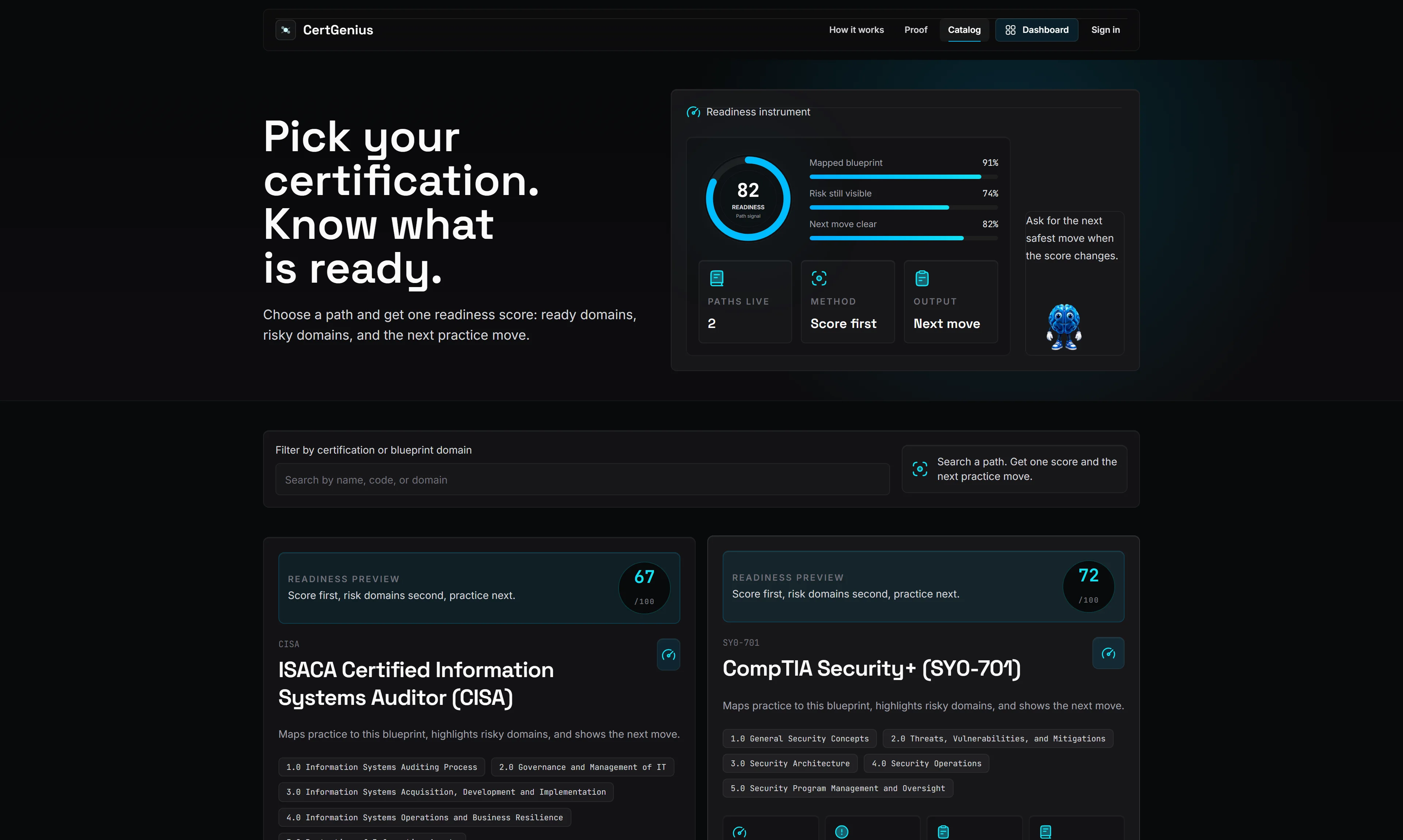Select '2.0 Threats, Vulnerabilities, and Mitigations' tag
This screenshot has width=1403, height=840.
998,739
